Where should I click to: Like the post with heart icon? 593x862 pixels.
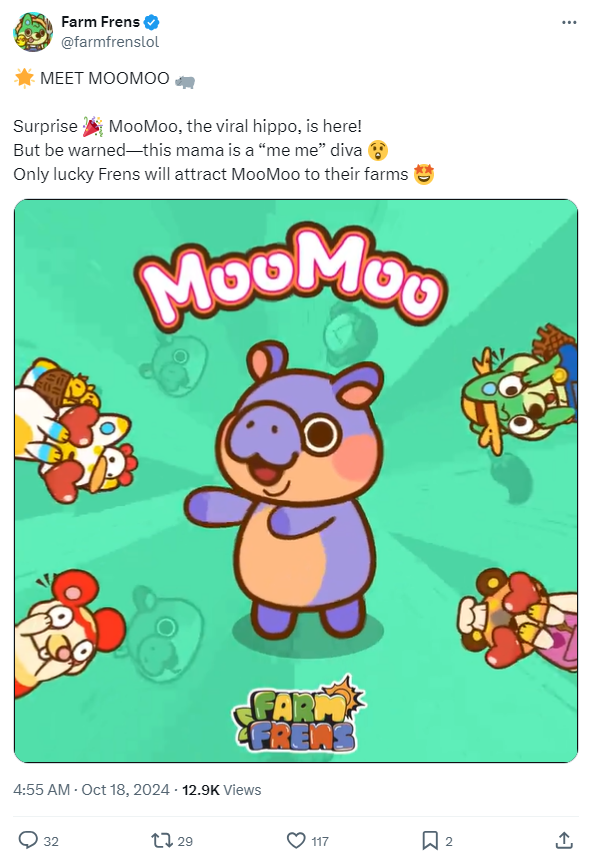296,841
